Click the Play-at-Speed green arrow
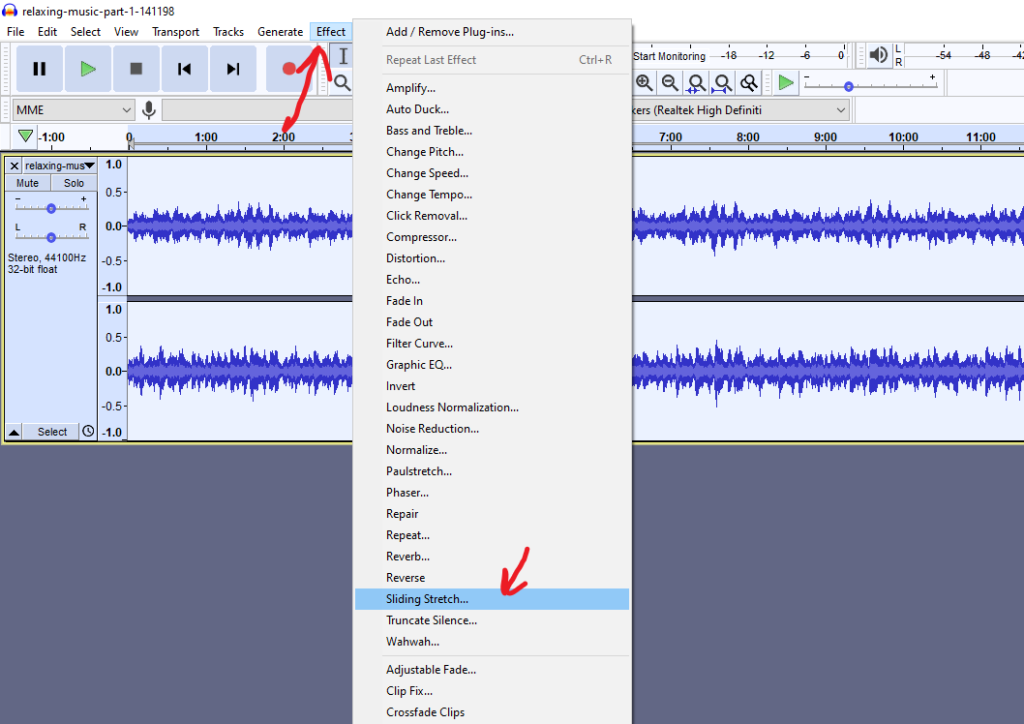 [x=786, y=83]
